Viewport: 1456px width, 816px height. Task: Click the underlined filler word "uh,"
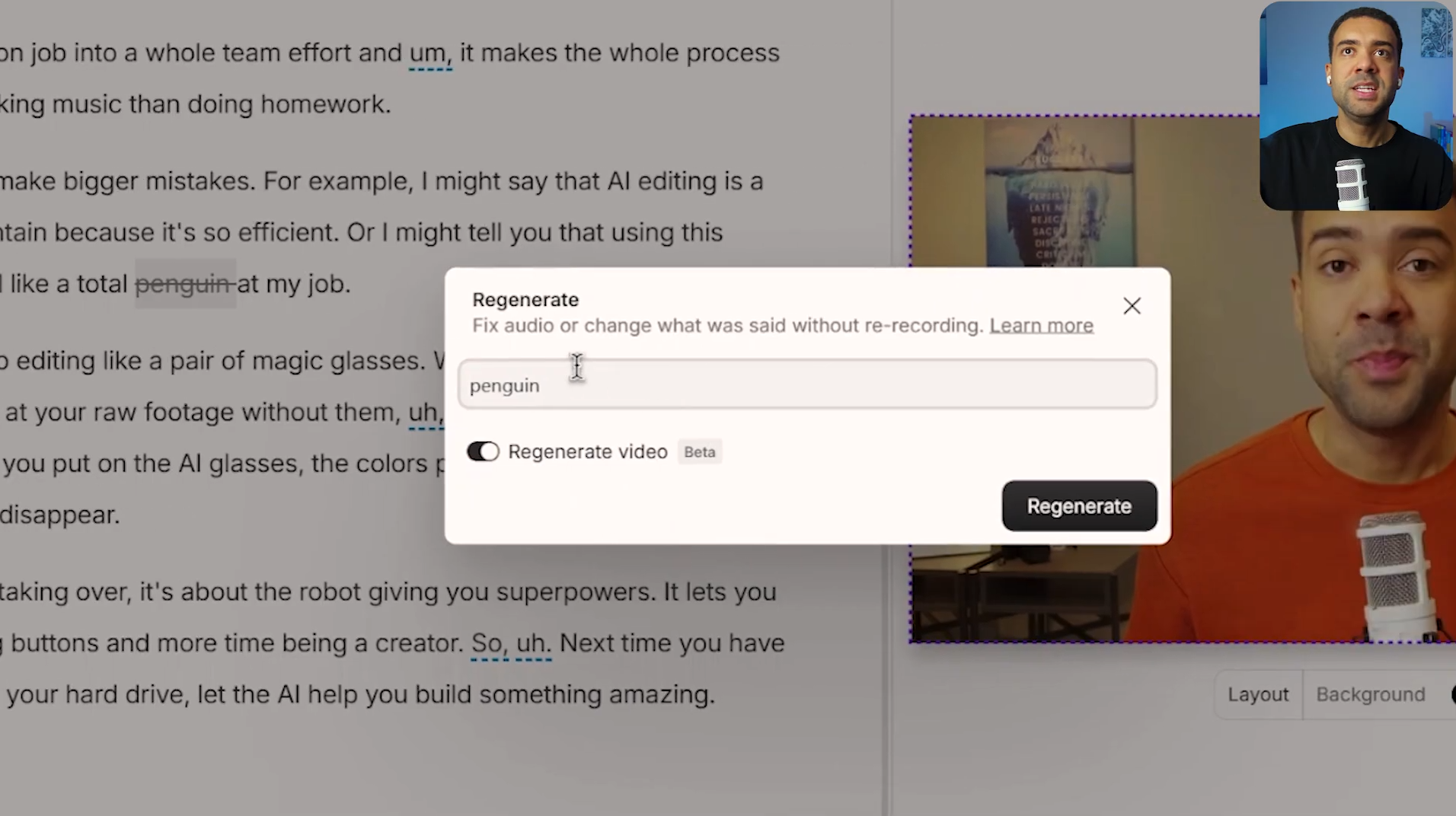tap(423, 412)
